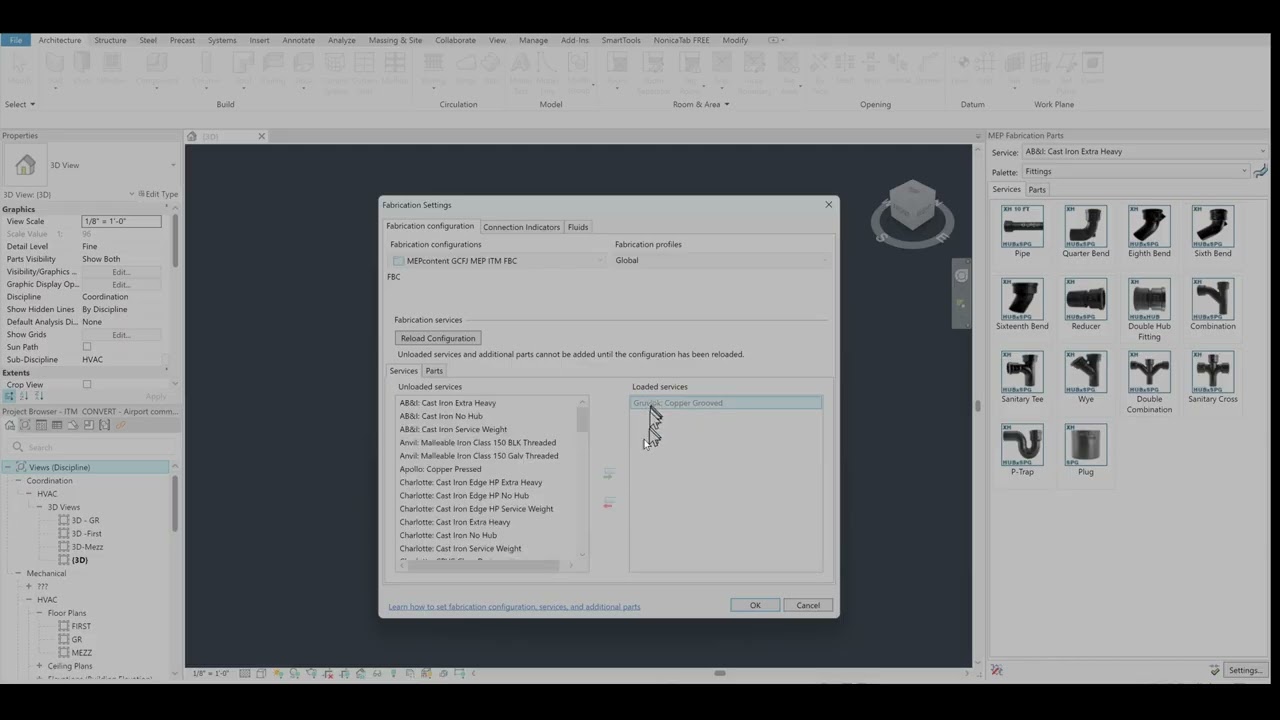Viewport: 1280px width, 720px height.
Task: Switch to the Fluids tab
Action: click(x=578, y=227)
